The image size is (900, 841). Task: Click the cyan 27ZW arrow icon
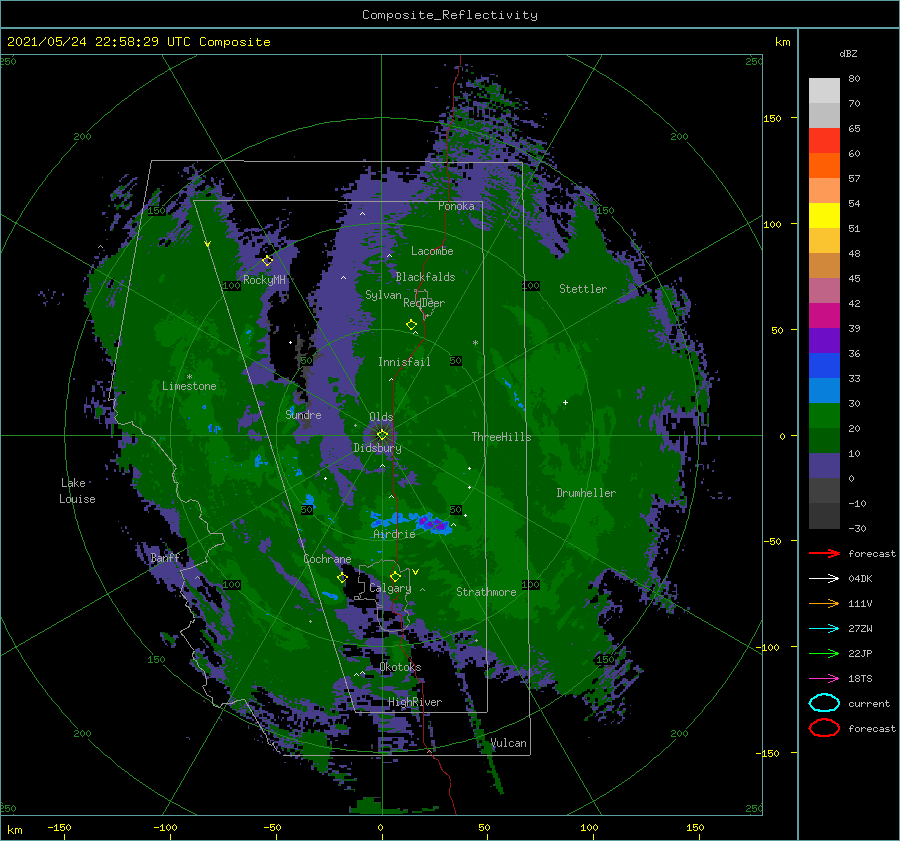[x=824, y=629]
